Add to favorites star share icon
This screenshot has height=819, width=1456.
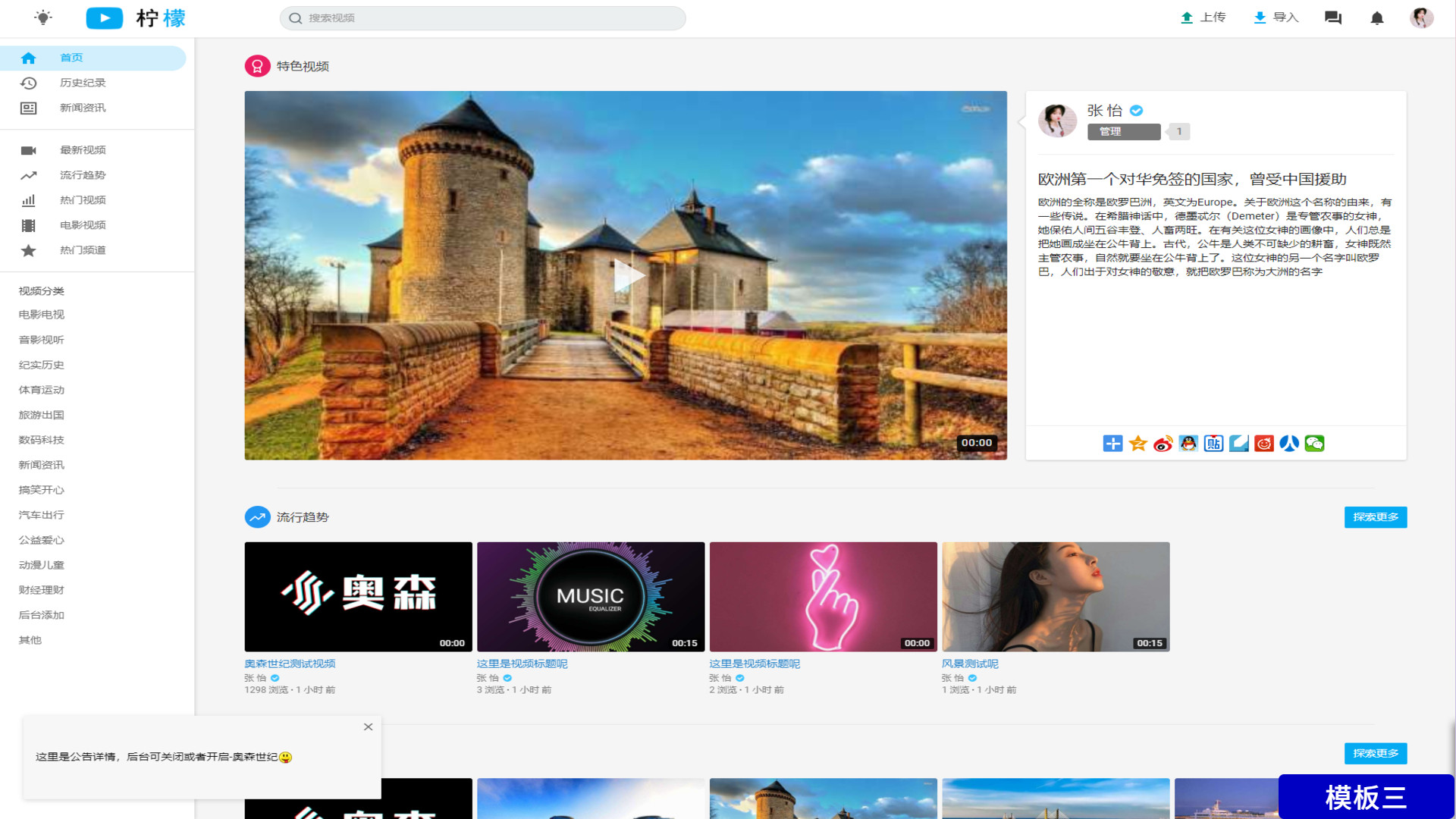click(1137, 444)
